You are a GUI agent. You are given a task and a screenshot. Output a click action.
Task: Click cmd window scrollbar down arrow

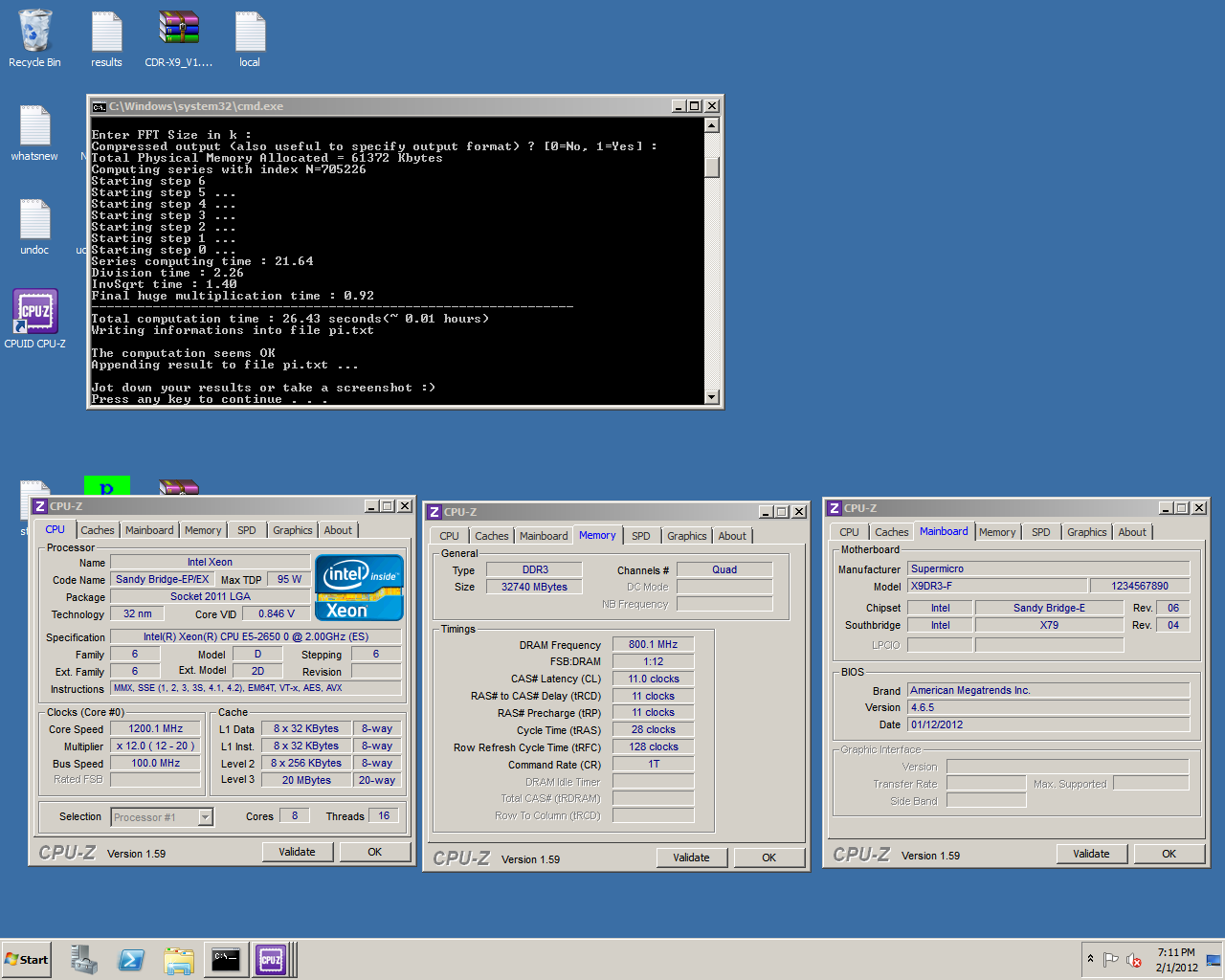(x=712, y=396)
